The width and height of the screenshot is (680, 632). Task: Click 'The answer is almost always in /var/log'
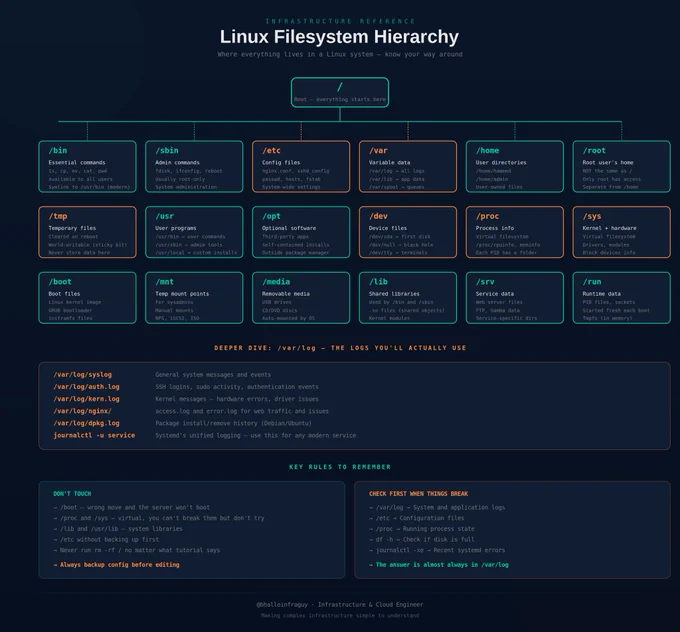439,565
